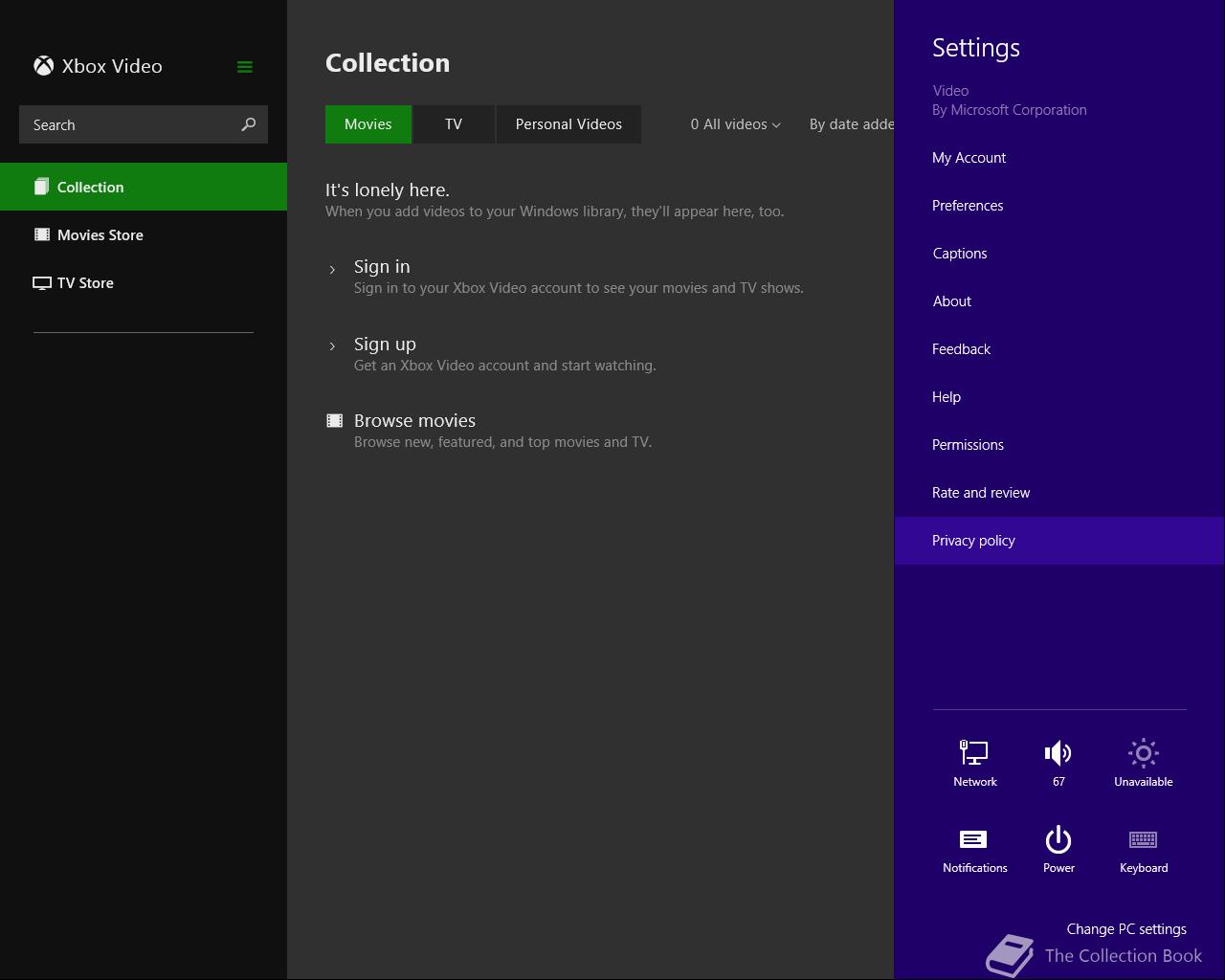This screenshot has width=1225, height=980.
Task: Click the Sign in link
Action: [x=382, y=267]
